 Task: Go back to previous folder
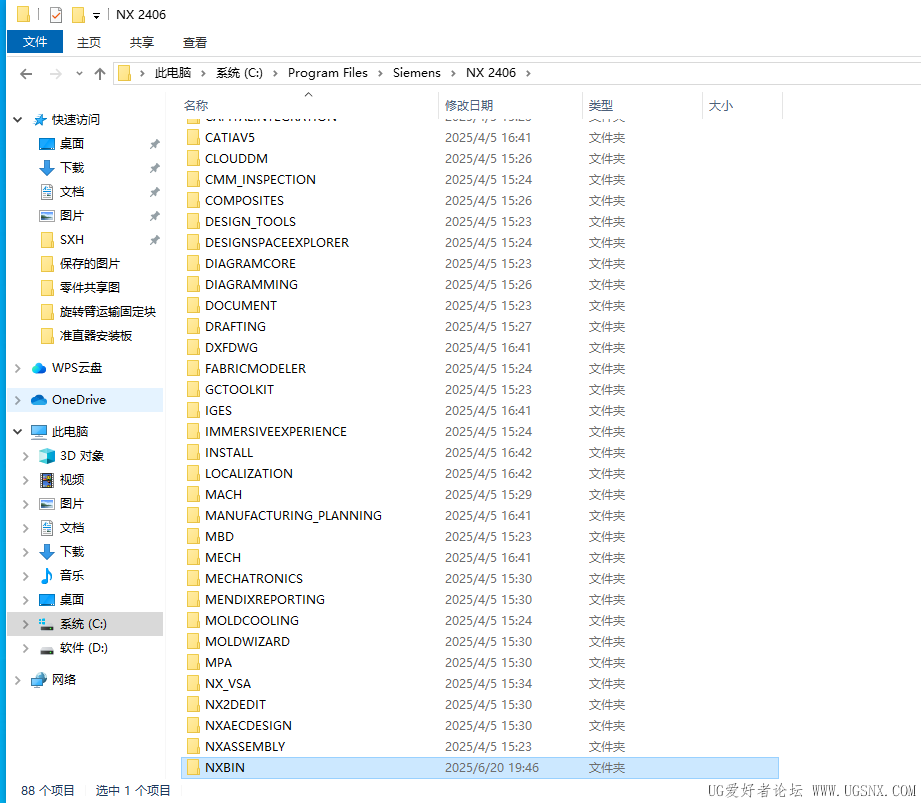26,73
